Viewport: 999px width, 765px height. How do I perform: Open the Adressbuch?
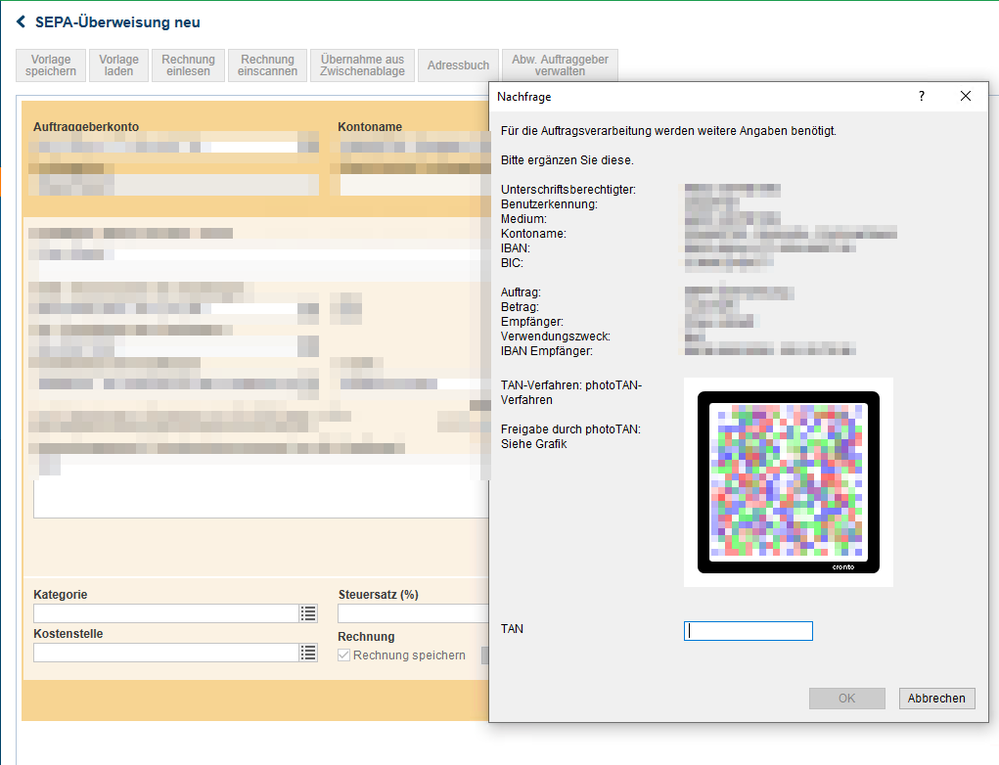coord(458,65)
